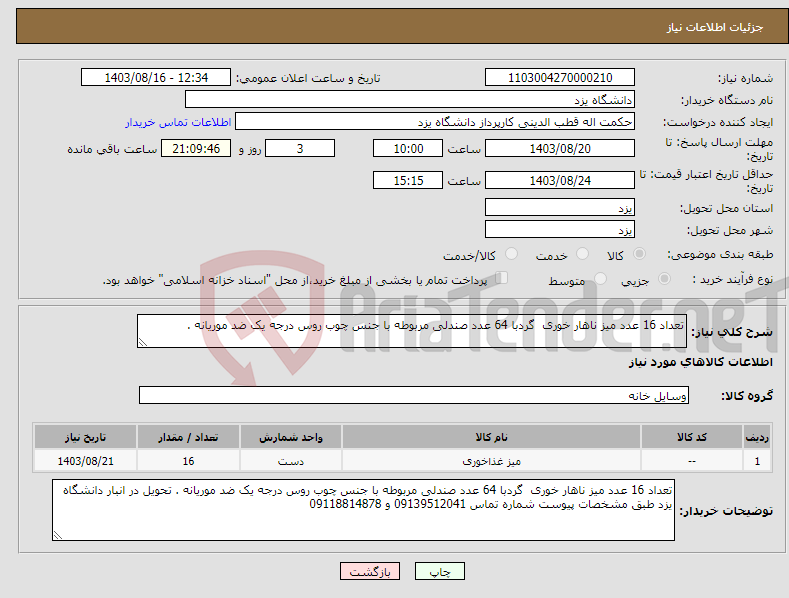The width and height of the screenshot is (789, 598).
Task: Click the تاریخ نیاز column header
Action: [86, 437]
